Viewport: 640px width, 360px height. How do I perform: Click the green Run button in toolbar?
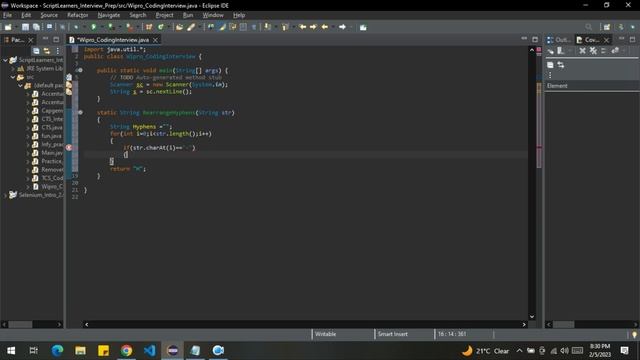pyautogui.click(x=93, y=27)
